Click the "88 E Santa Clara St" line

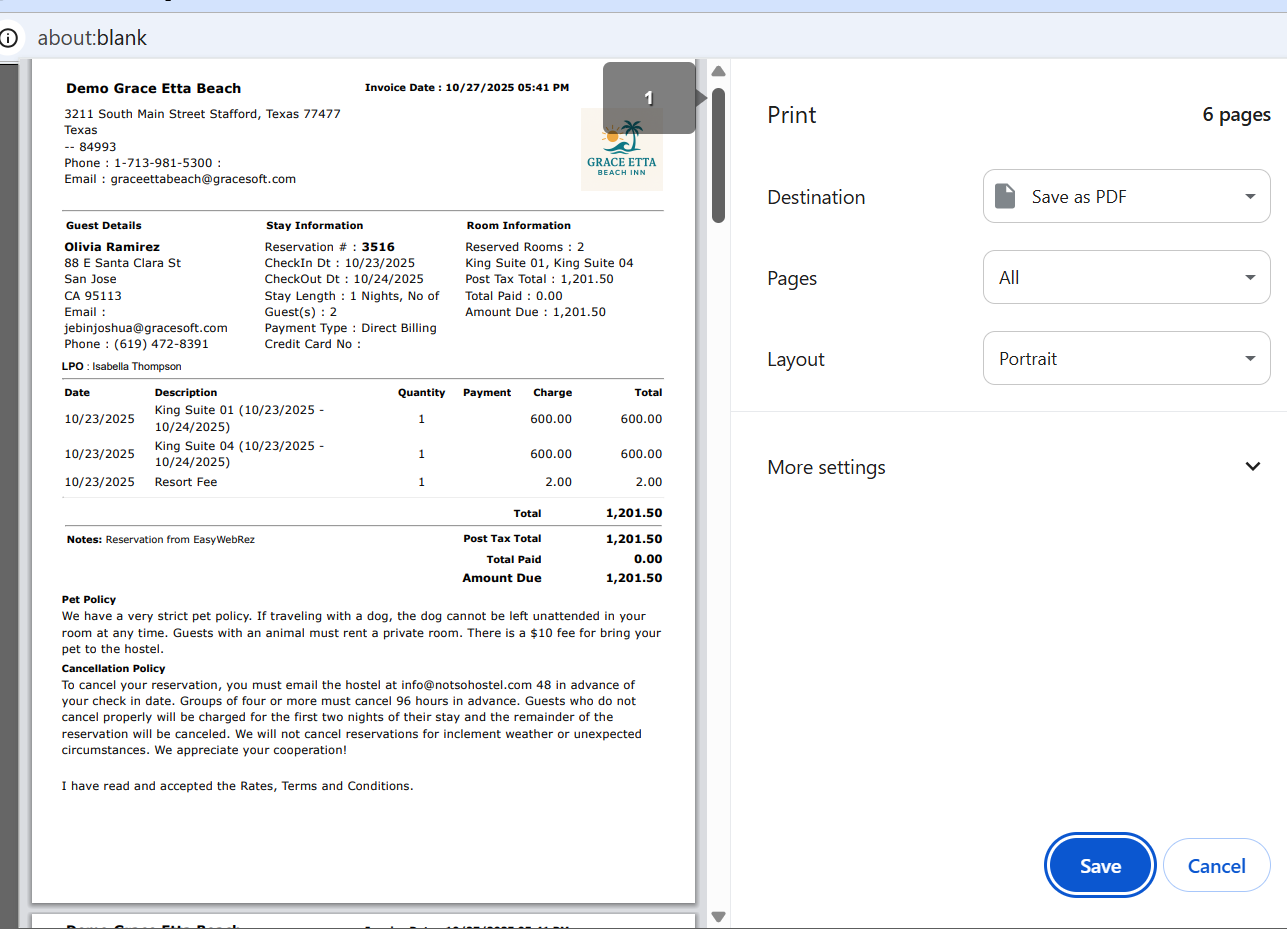[x=122, y=263]
